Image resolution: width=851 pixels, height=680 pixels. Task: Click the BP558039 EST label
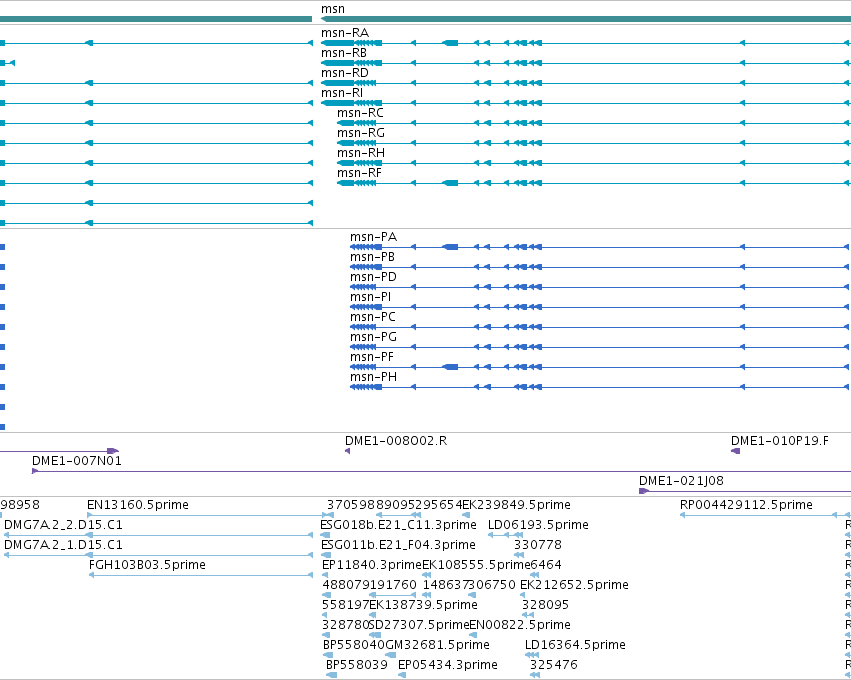(x=357, y=665)
